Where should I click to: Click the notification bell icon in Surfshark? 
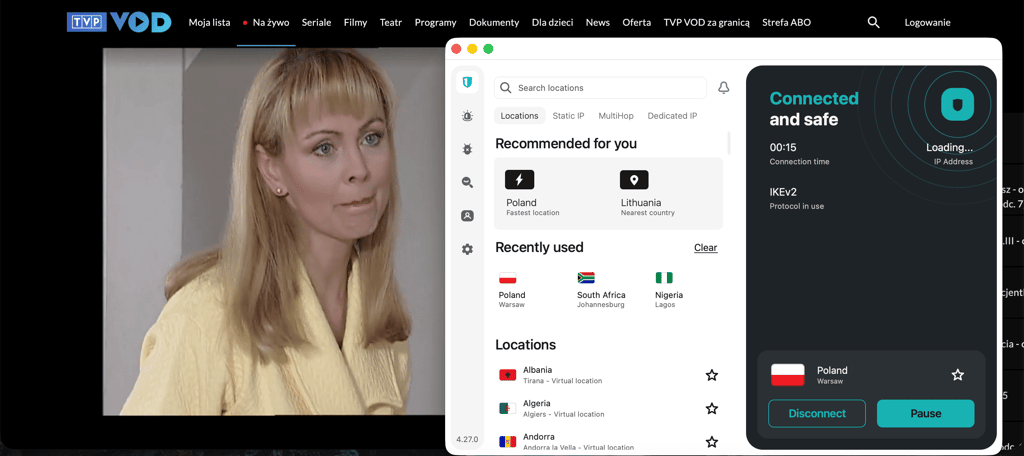point(724,88)
